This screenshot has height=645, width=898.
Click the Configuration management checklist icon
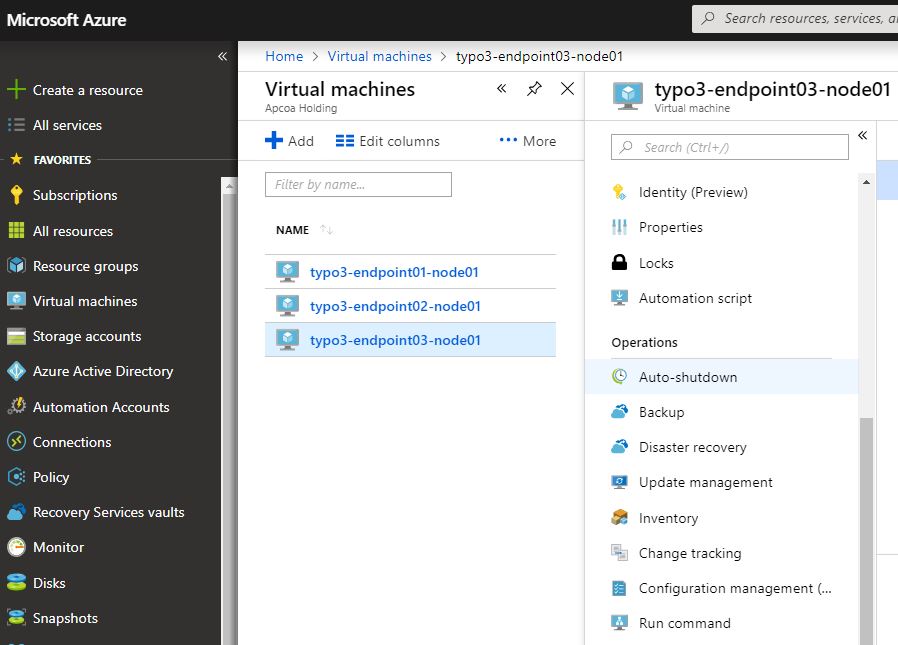[619, 588]
